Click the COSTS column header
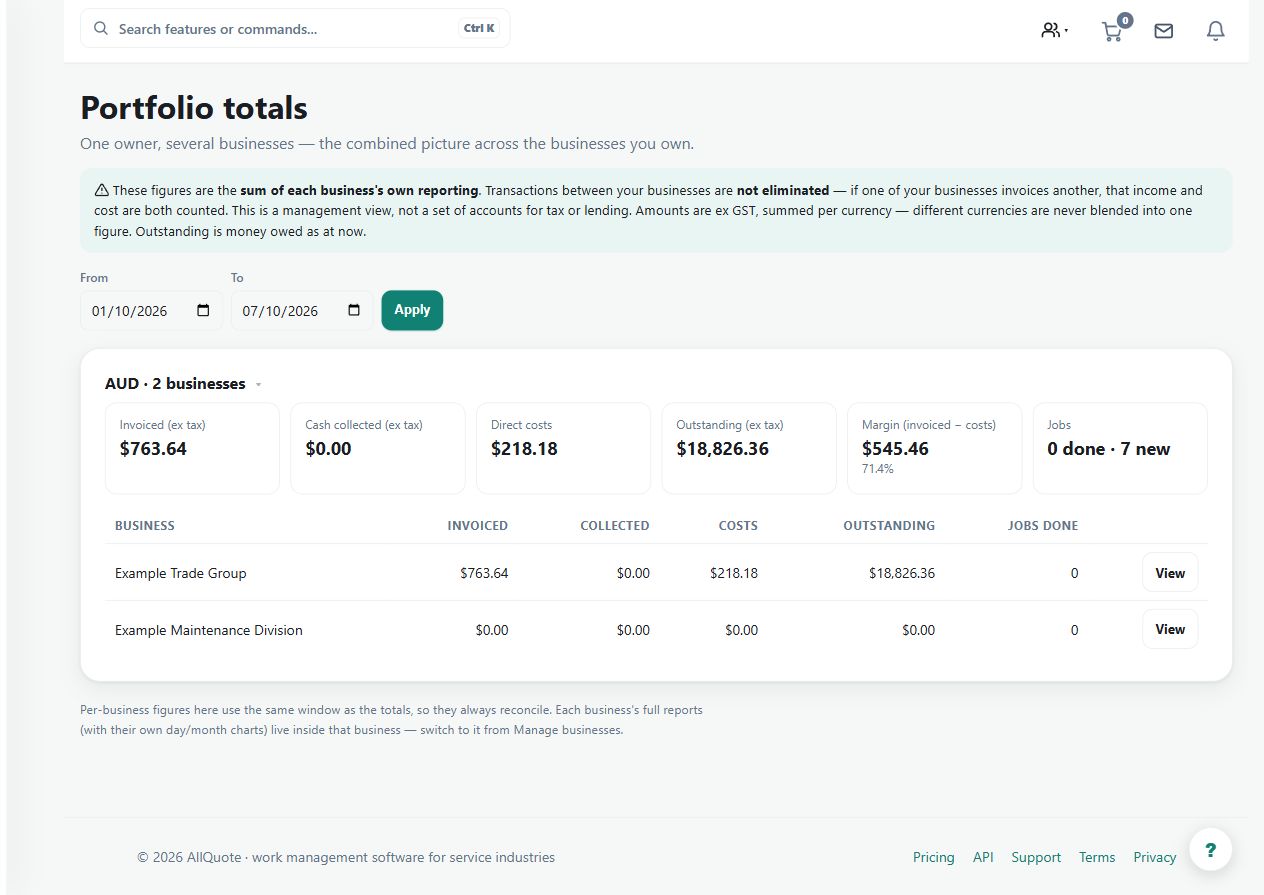1264x895 pixels. click(x=738, y=525)
